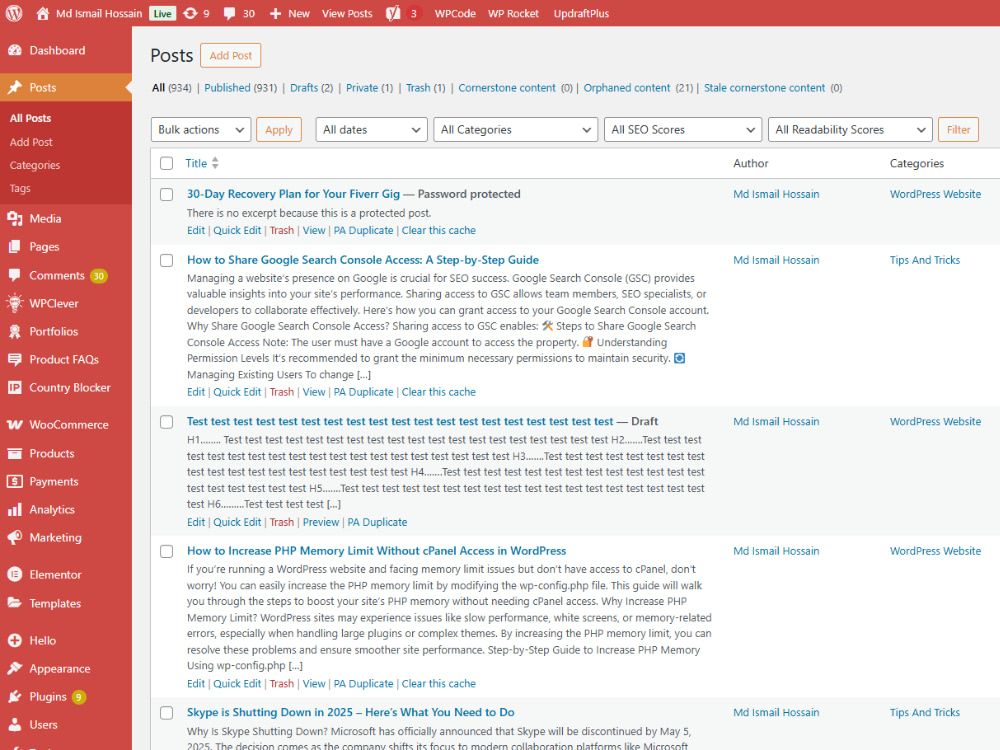1000x750 pixels.
Task: Click the Posts pushpin icon in sidebar
Action: [15, 87]
